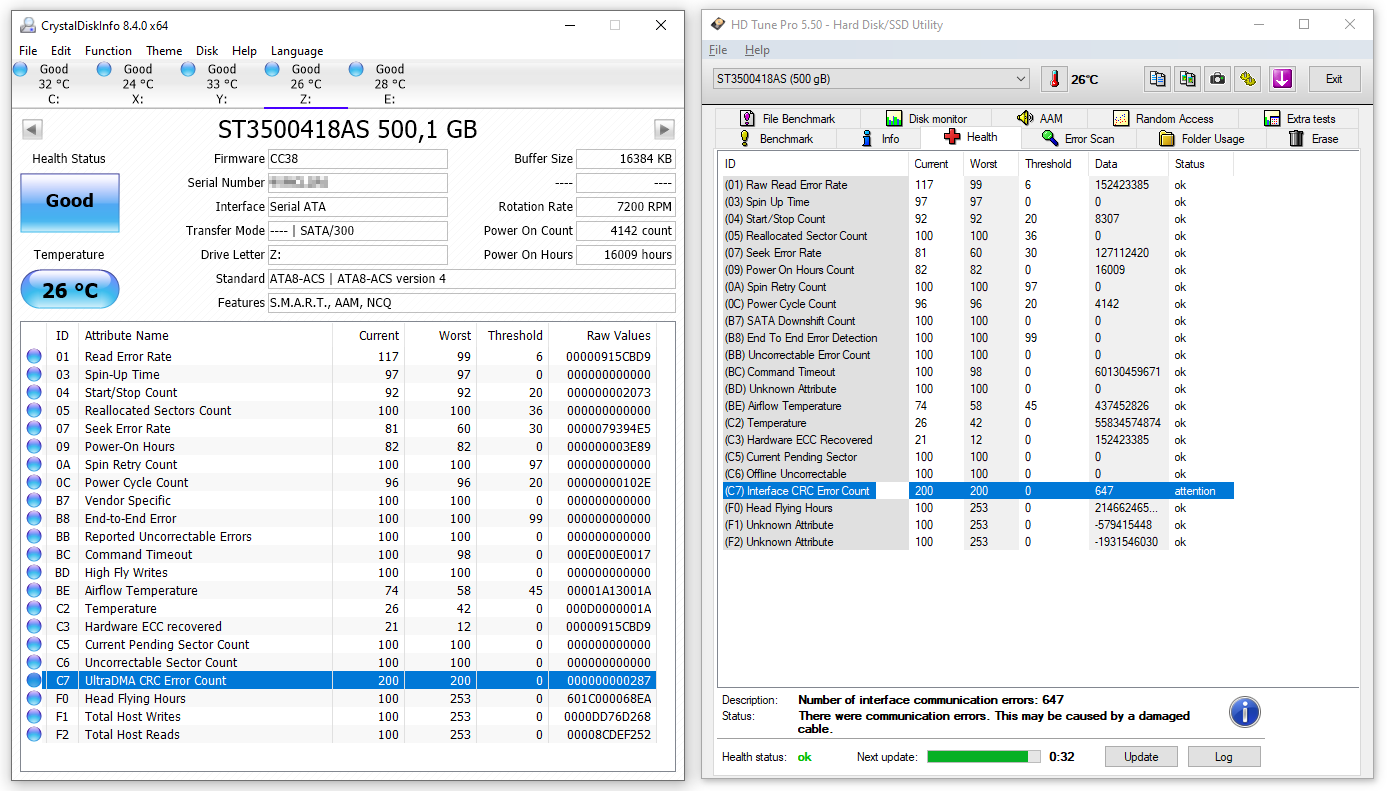
Task: Select the (C2) Temperature row in HD Tune
Action: point(978,423)
